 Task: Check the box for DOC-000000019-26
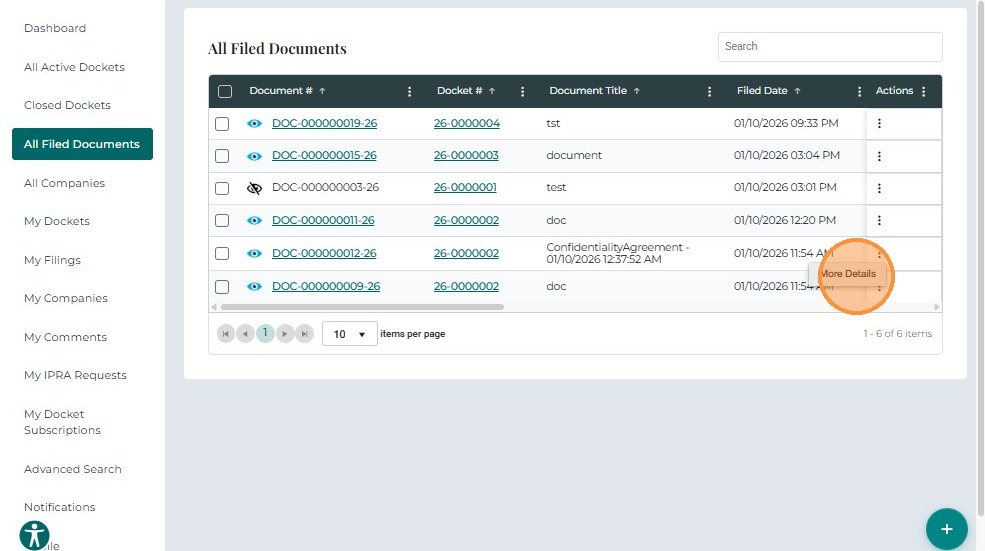[x=222, y=124]
